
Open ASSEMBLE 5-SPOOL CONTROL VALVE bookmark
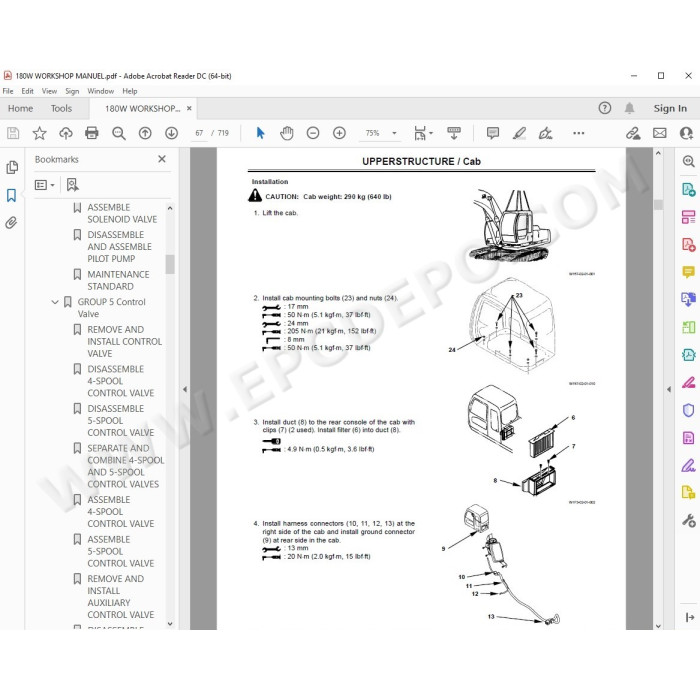pyautogui.click(x=121, y=551)
